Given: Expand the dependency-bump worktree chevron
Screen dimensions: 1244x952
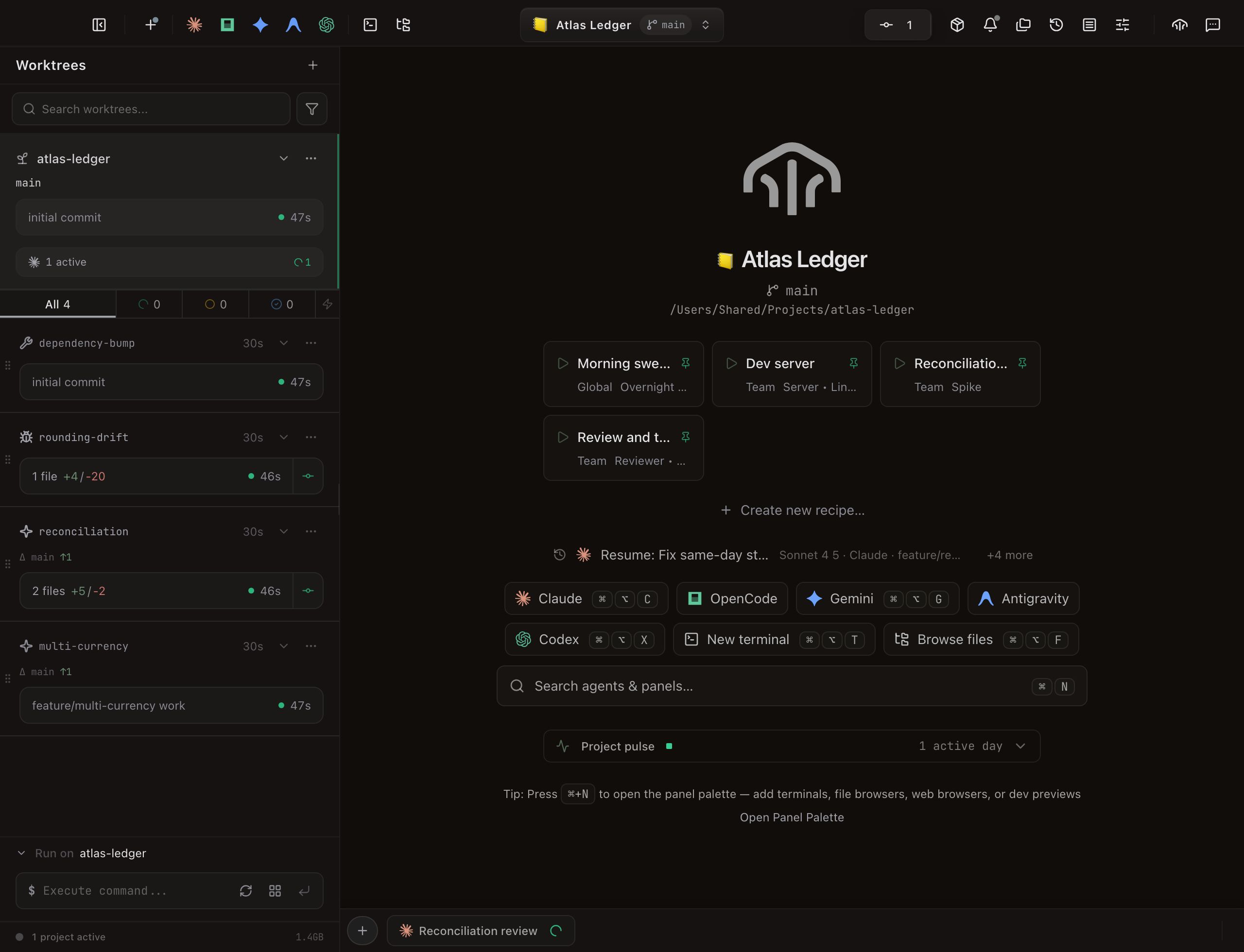Looking at the screenshot, I should click(283, 343).
